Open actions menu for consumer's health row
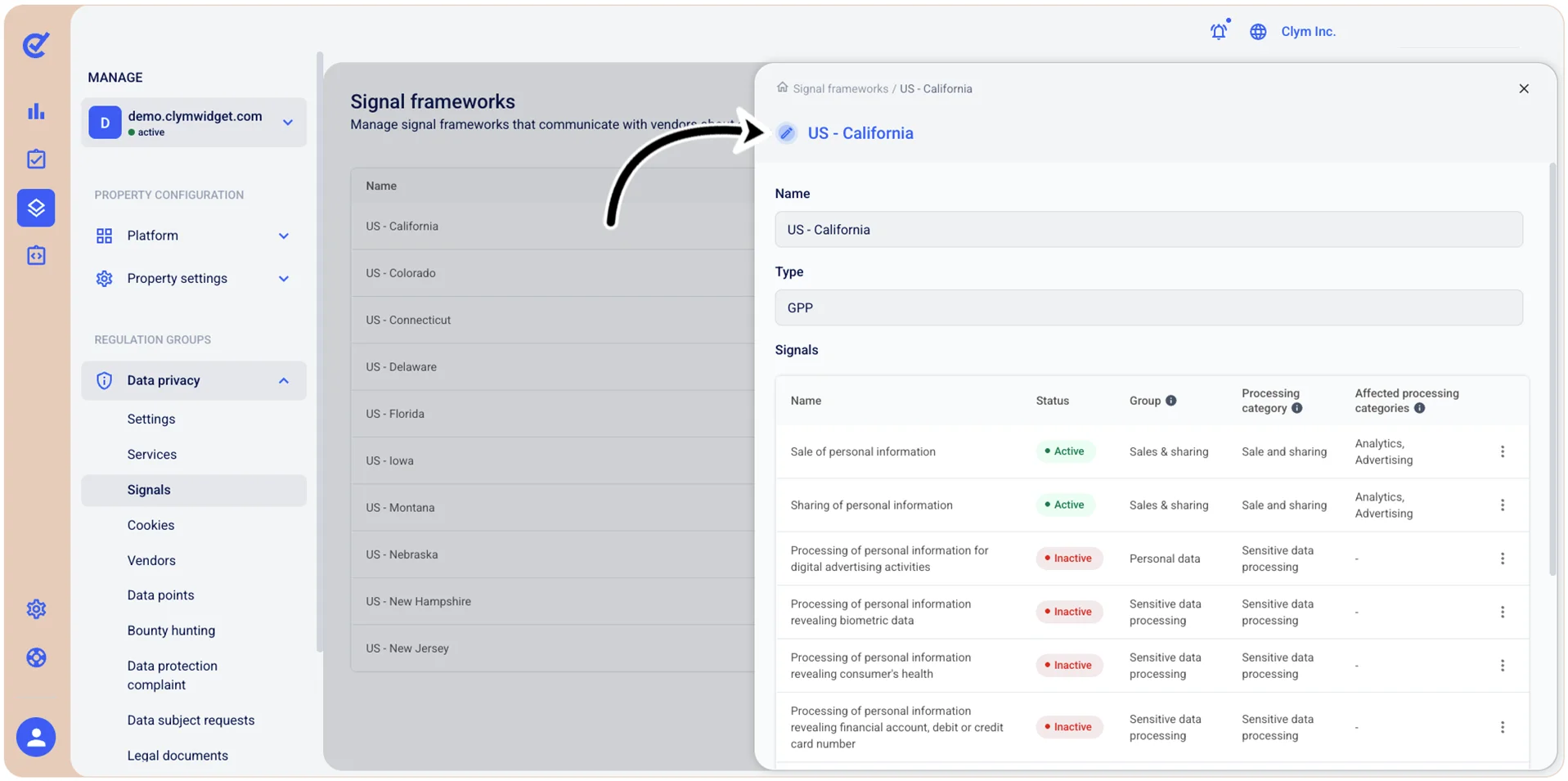The width and height of the screenshot is (1568, 781). tap(1502, 666)
